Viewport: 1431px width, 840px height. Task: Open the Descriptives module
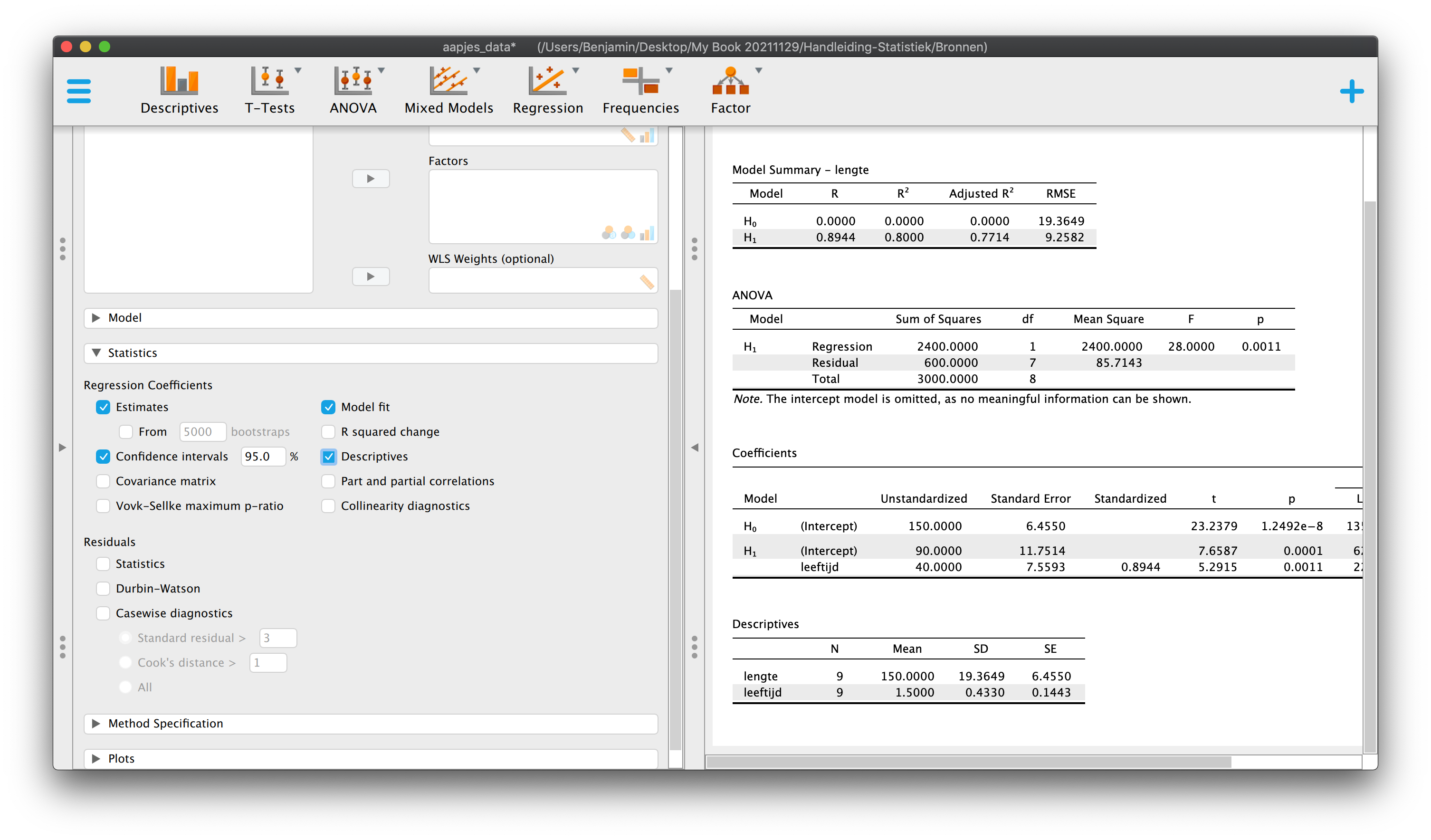point(180,91)
